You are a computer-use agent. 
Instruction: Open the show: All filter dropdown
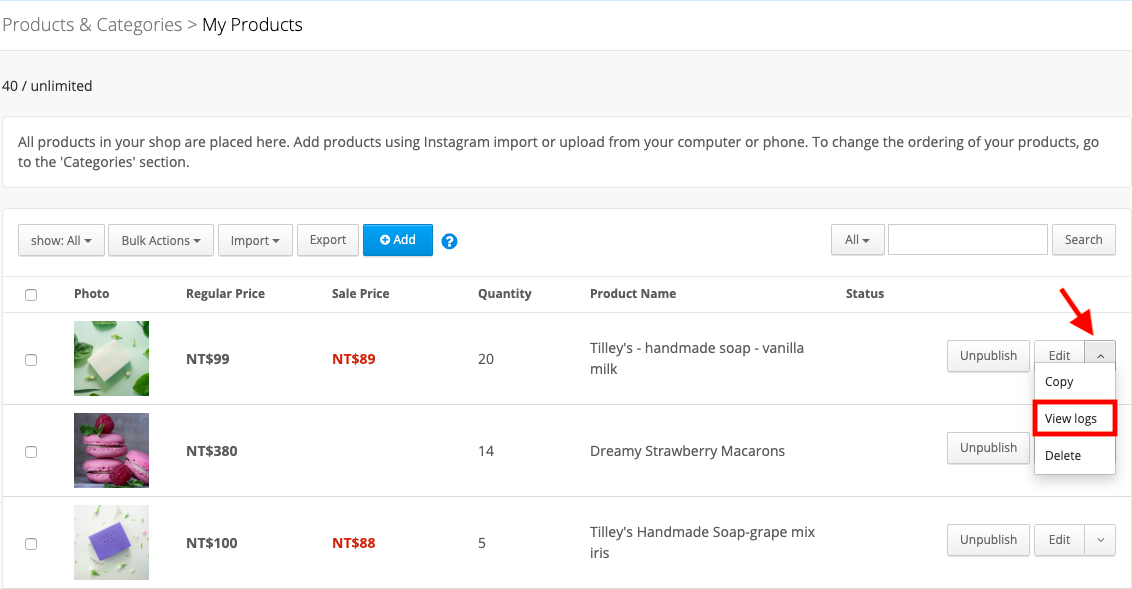tap(61, 240)
